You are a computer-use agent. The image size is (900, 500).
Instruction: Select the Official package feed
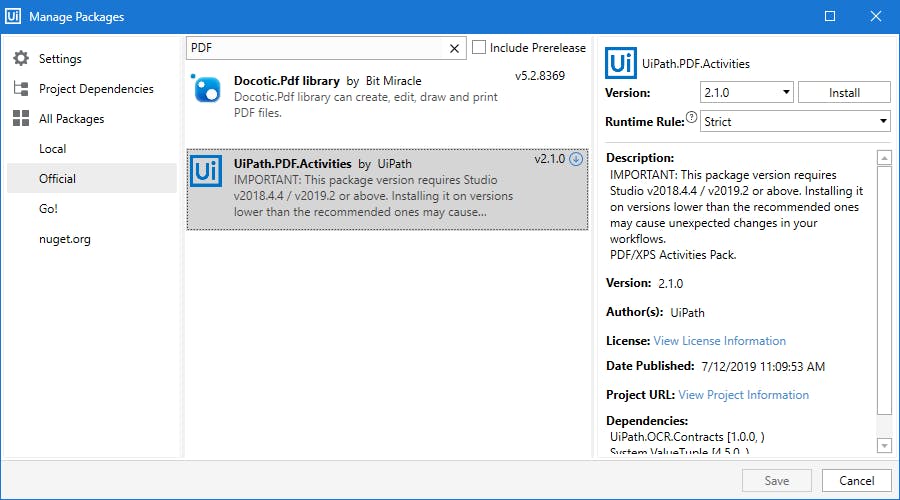point(92,179)
